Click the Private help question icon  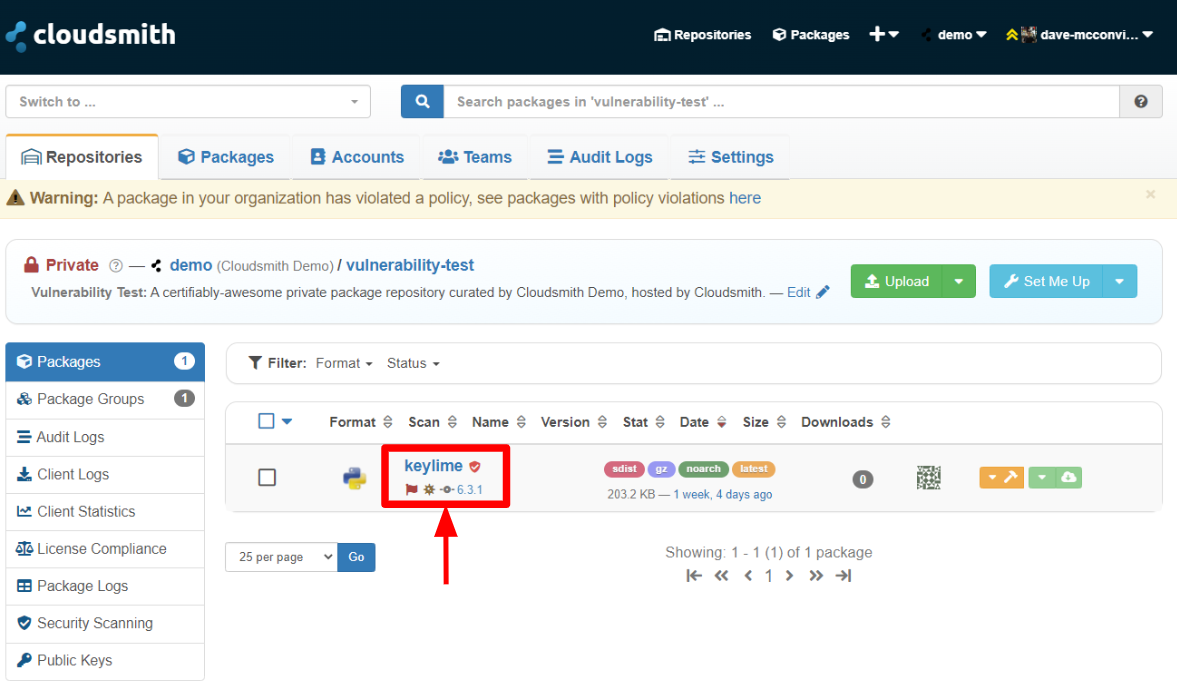(x=116, y=266)
